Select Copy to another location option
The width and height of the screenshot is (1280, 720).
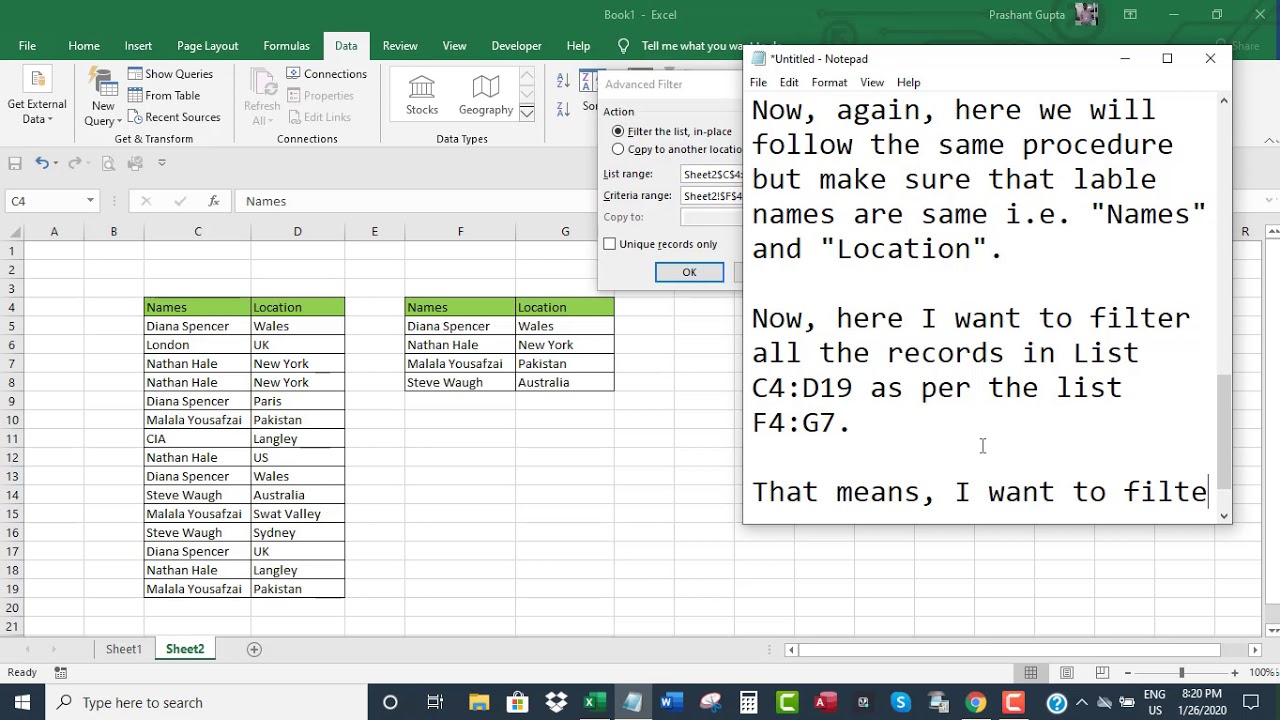(677, 149)
